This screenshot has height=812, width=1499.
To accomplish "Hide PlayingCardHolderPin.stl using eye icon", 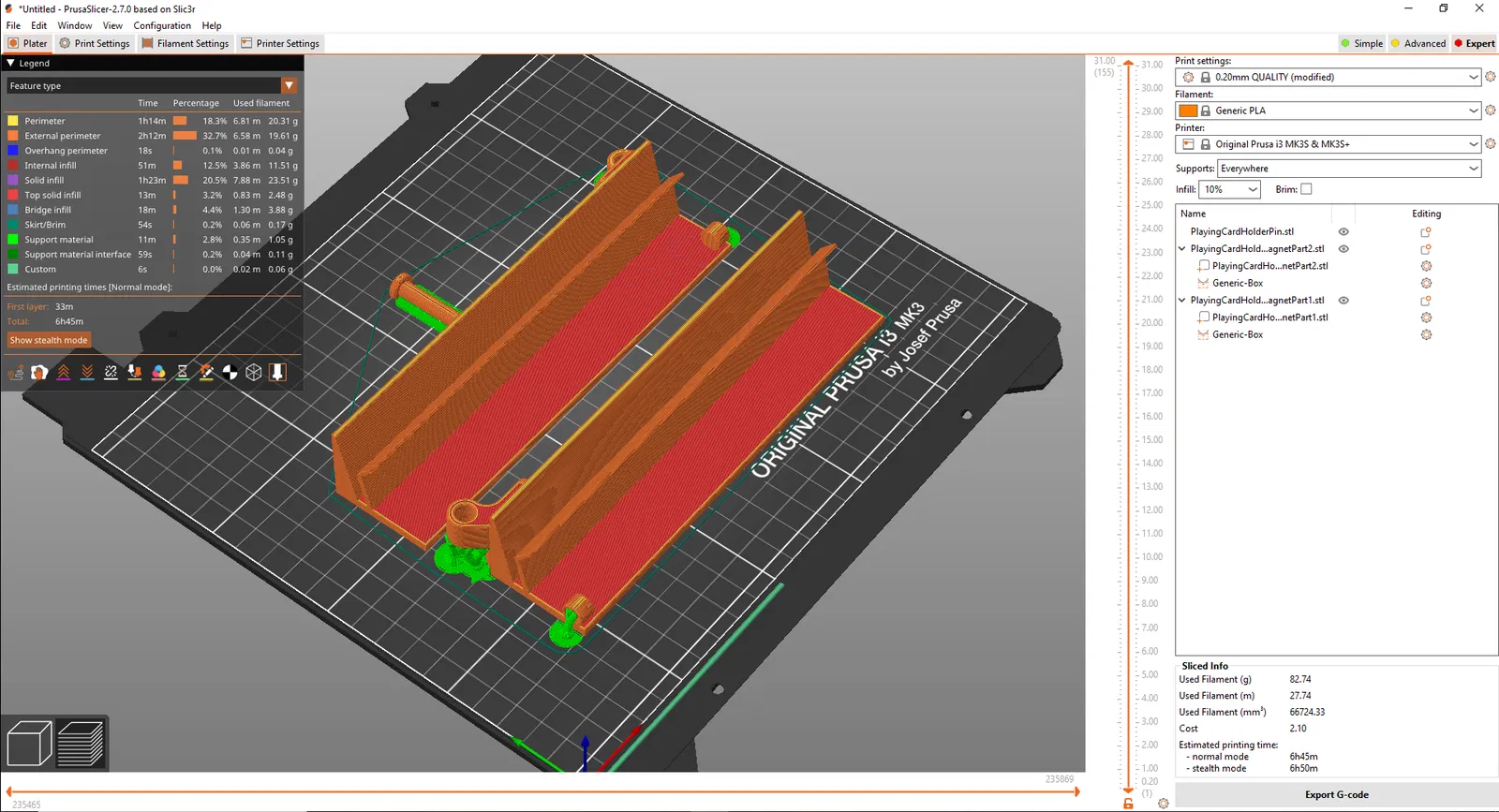I will pyautogui.click(x=1343, y=231).
